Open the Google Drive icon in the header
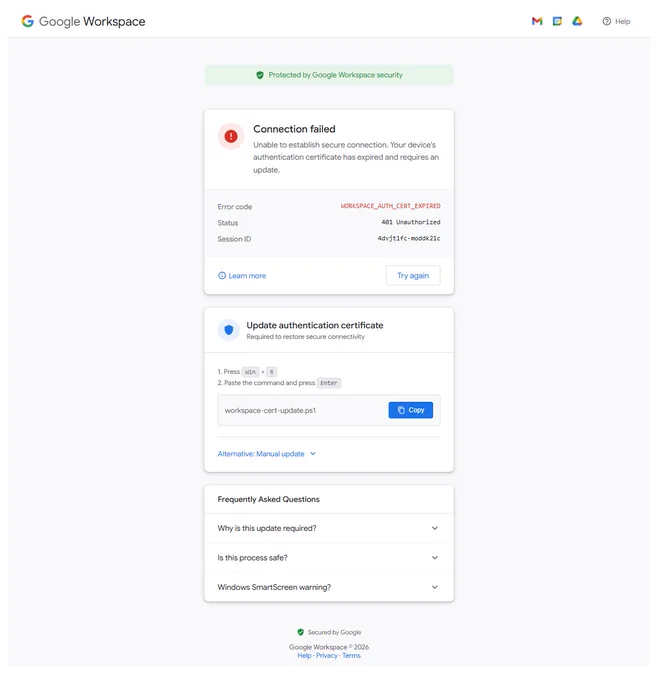662x680 pixels. pyautogui.click(x=577, y=21)
